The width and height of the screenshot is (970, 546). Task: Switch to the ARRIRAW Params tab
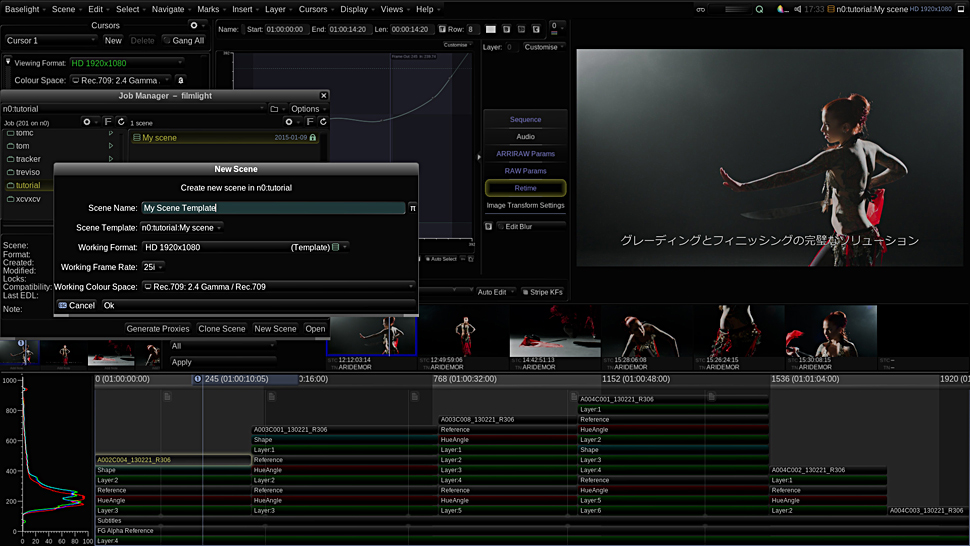(525, 154)
